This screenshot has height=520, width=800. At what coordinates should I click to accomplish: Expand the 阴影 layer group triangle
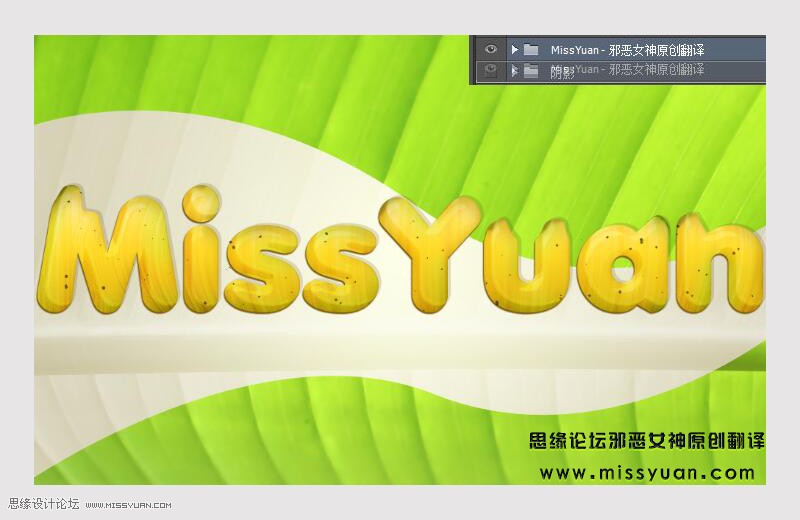[x=514, y=70]
